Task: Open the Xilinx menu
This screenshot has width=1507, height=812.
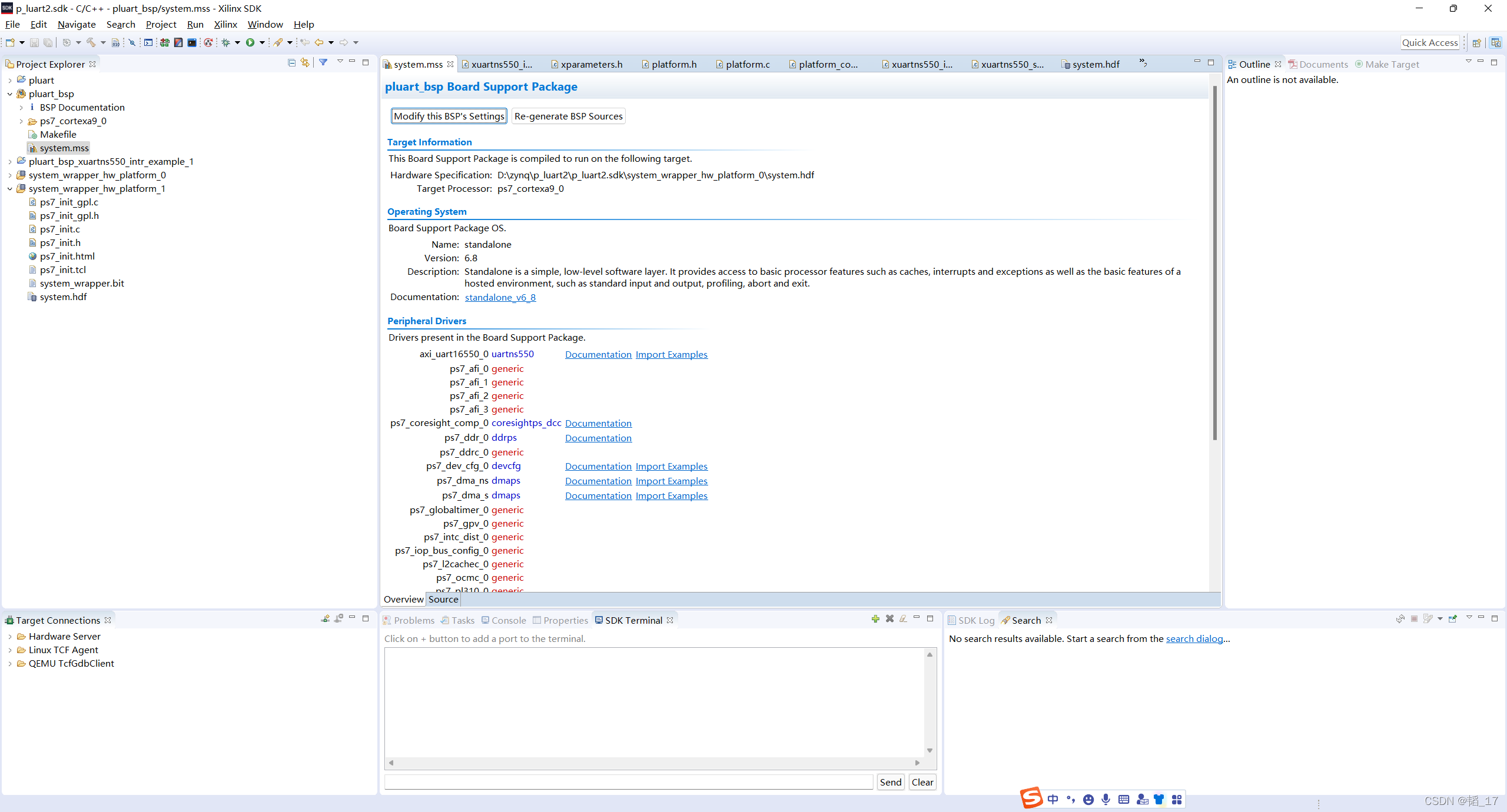Action: (225, 24)
